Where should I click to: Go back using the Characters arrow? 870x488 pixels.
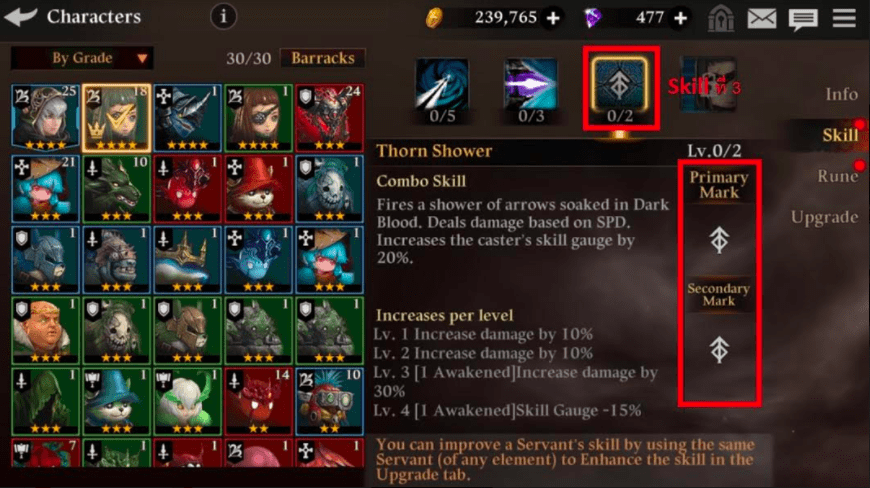click(21, 17)
